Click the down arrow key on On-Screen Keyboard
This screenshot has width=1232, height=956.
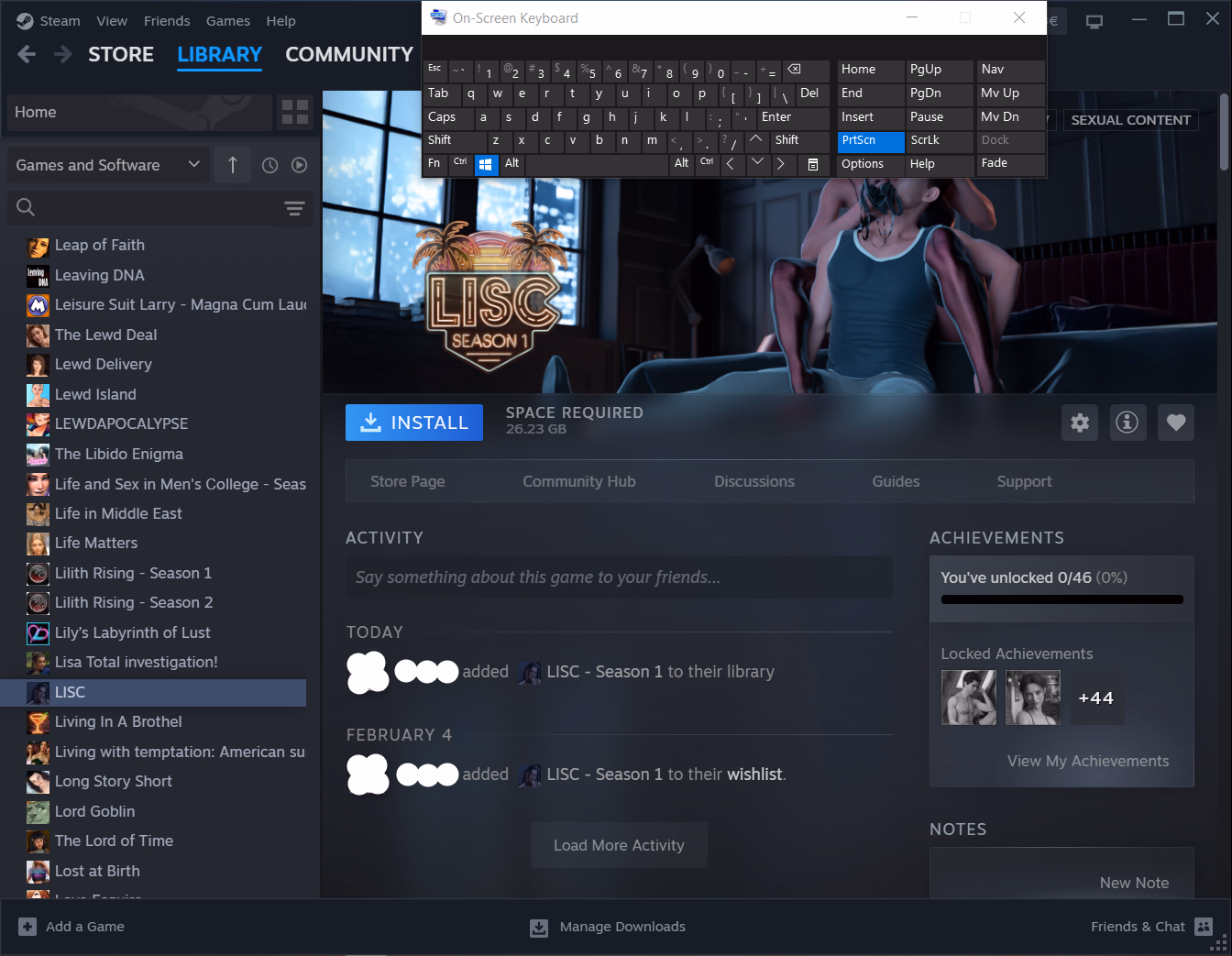(757, 165)
